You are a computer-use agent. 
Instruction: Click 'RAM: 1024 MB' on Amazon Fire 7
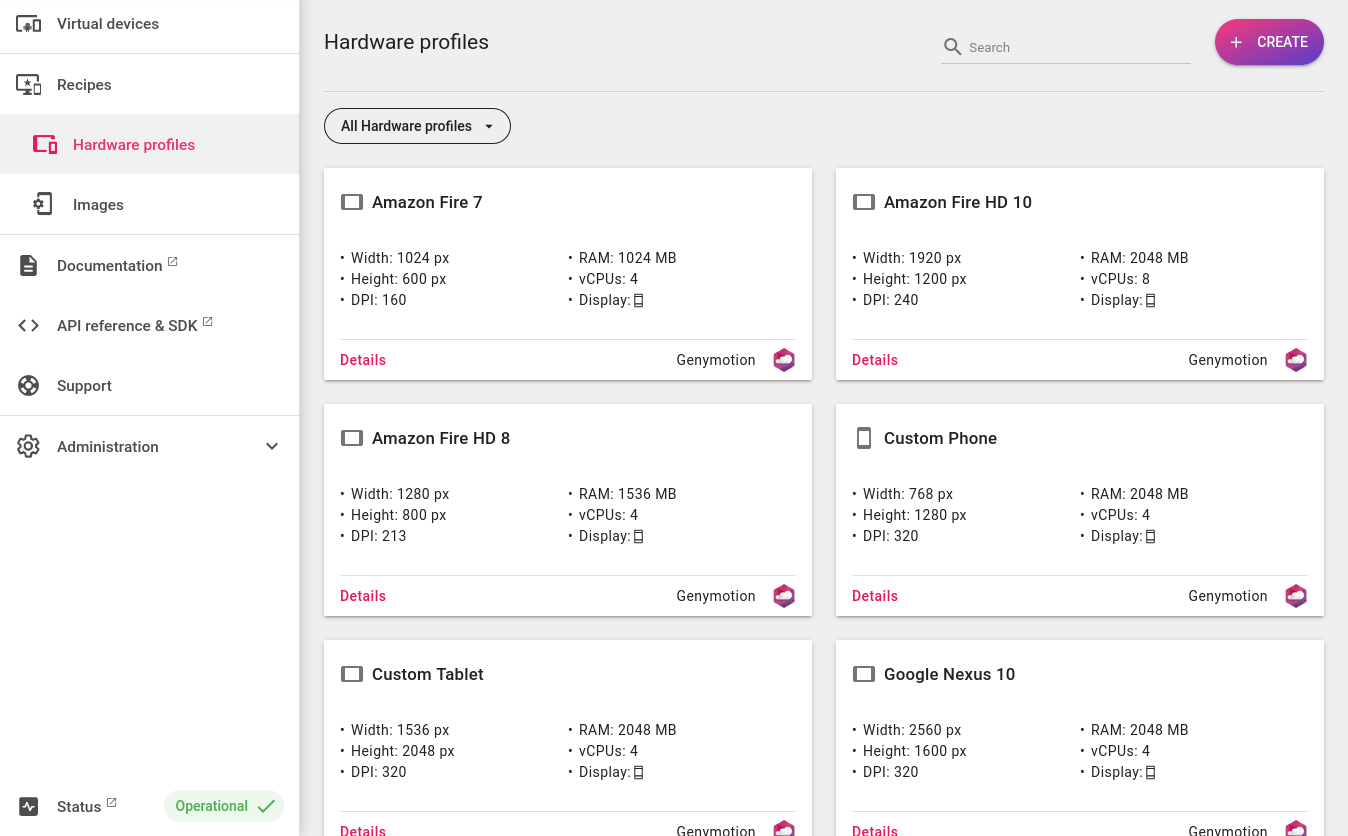pos(628,258)
